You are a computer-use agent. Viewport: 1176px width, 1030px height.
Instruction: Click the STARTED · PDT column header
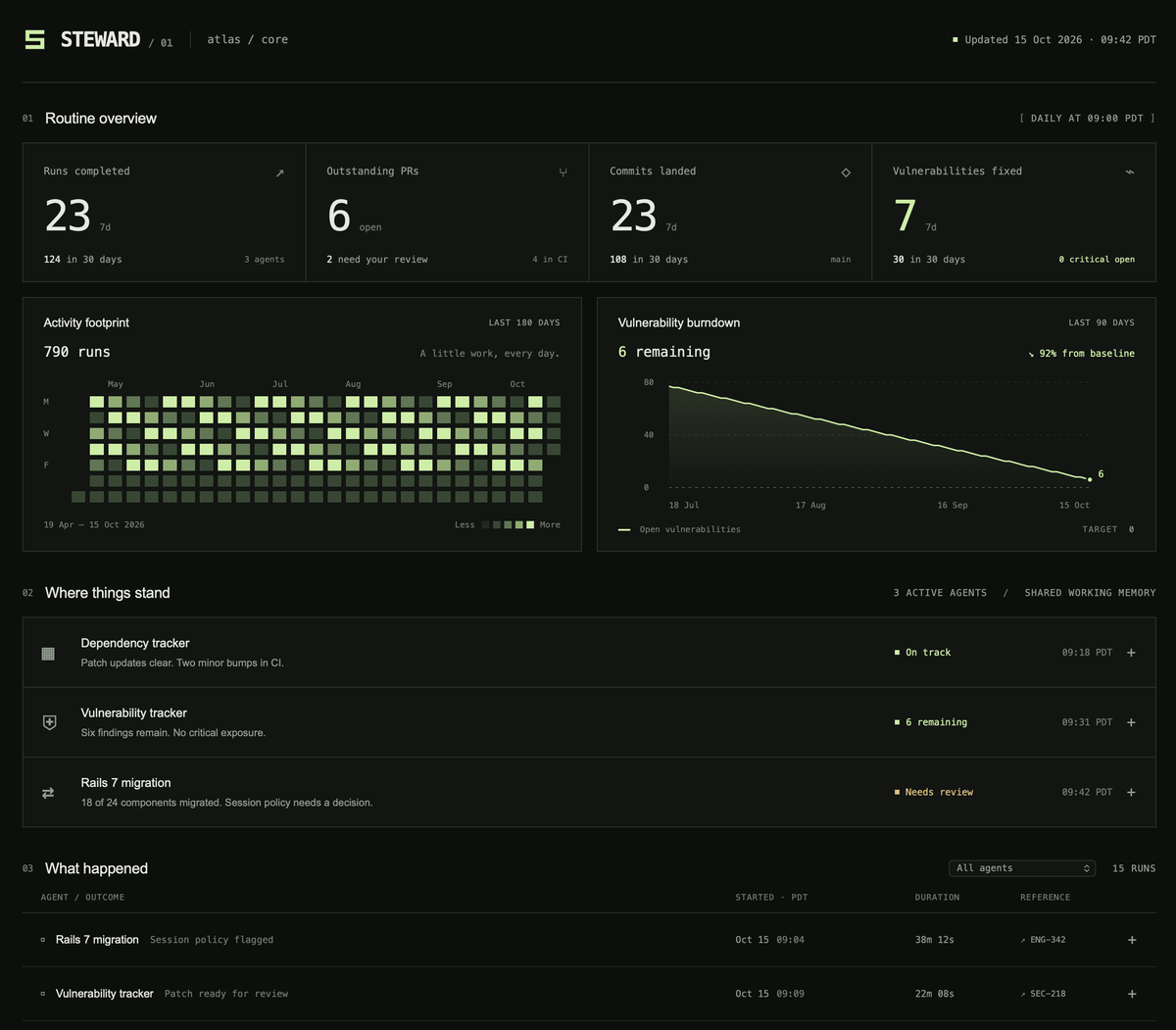(x=771, y=898)
